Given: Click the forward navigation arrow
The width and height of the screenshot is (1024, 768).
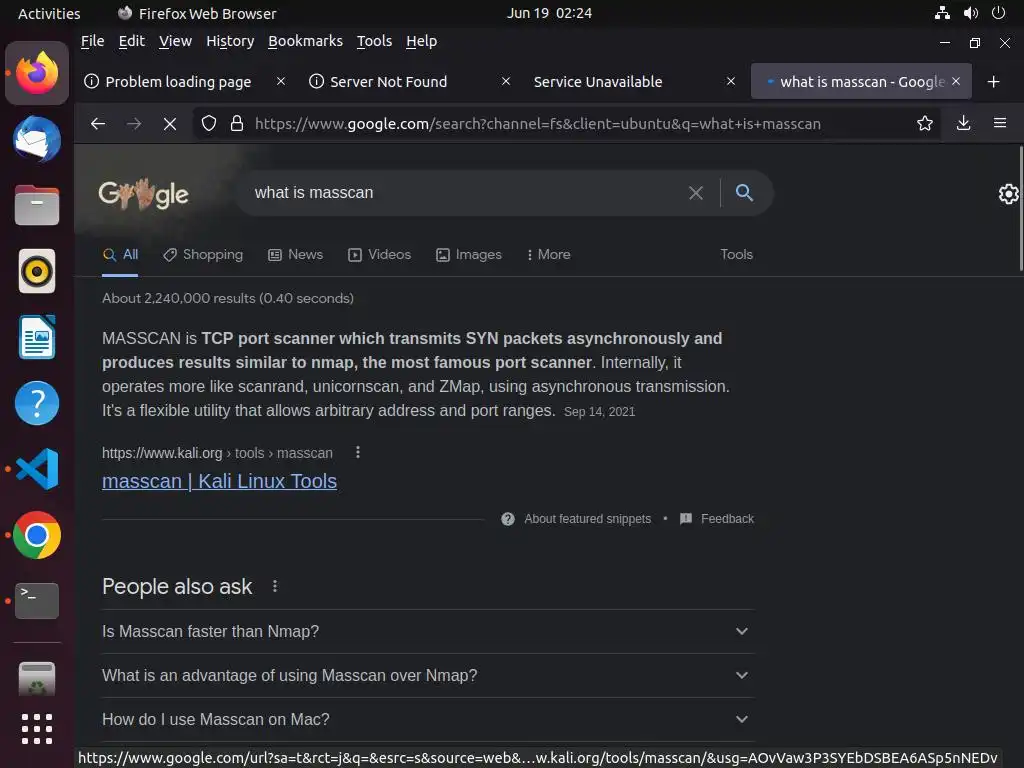Looking at the screenshot, I should tap(134, 123).
